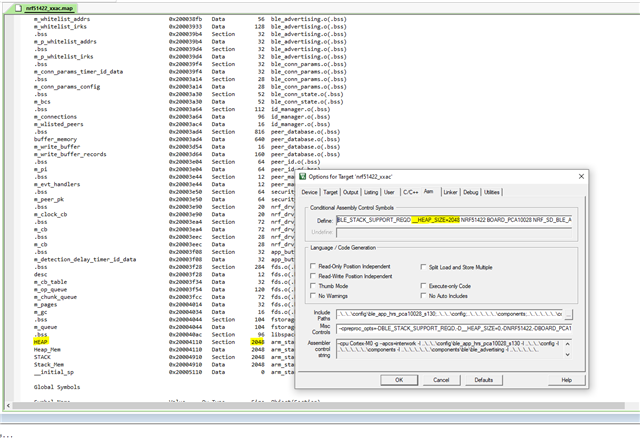The image size is (640, 438).
Task: Click address 0x20004910 in STACK row
Action: click(x=185, y=357)
